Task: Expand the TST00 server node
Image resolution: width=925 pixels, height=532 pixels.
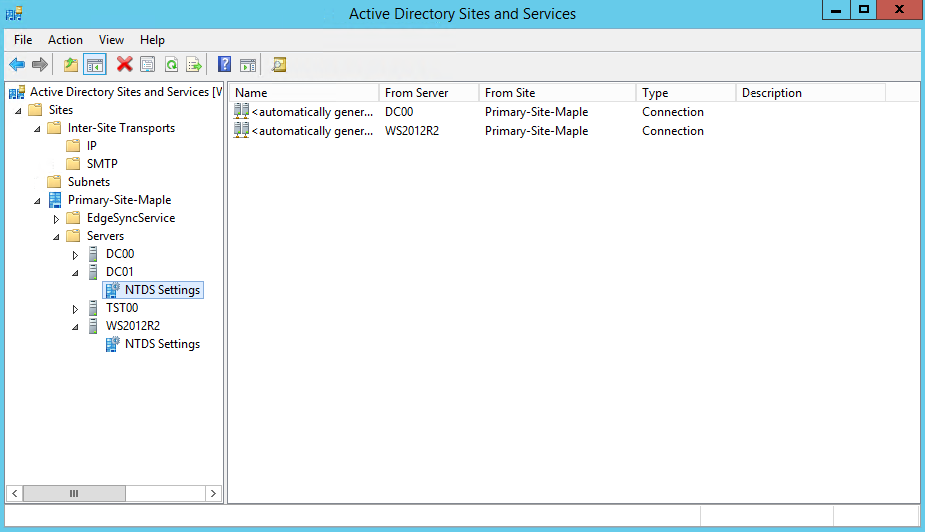Action: pyautogui.click(x=75, y=309)
